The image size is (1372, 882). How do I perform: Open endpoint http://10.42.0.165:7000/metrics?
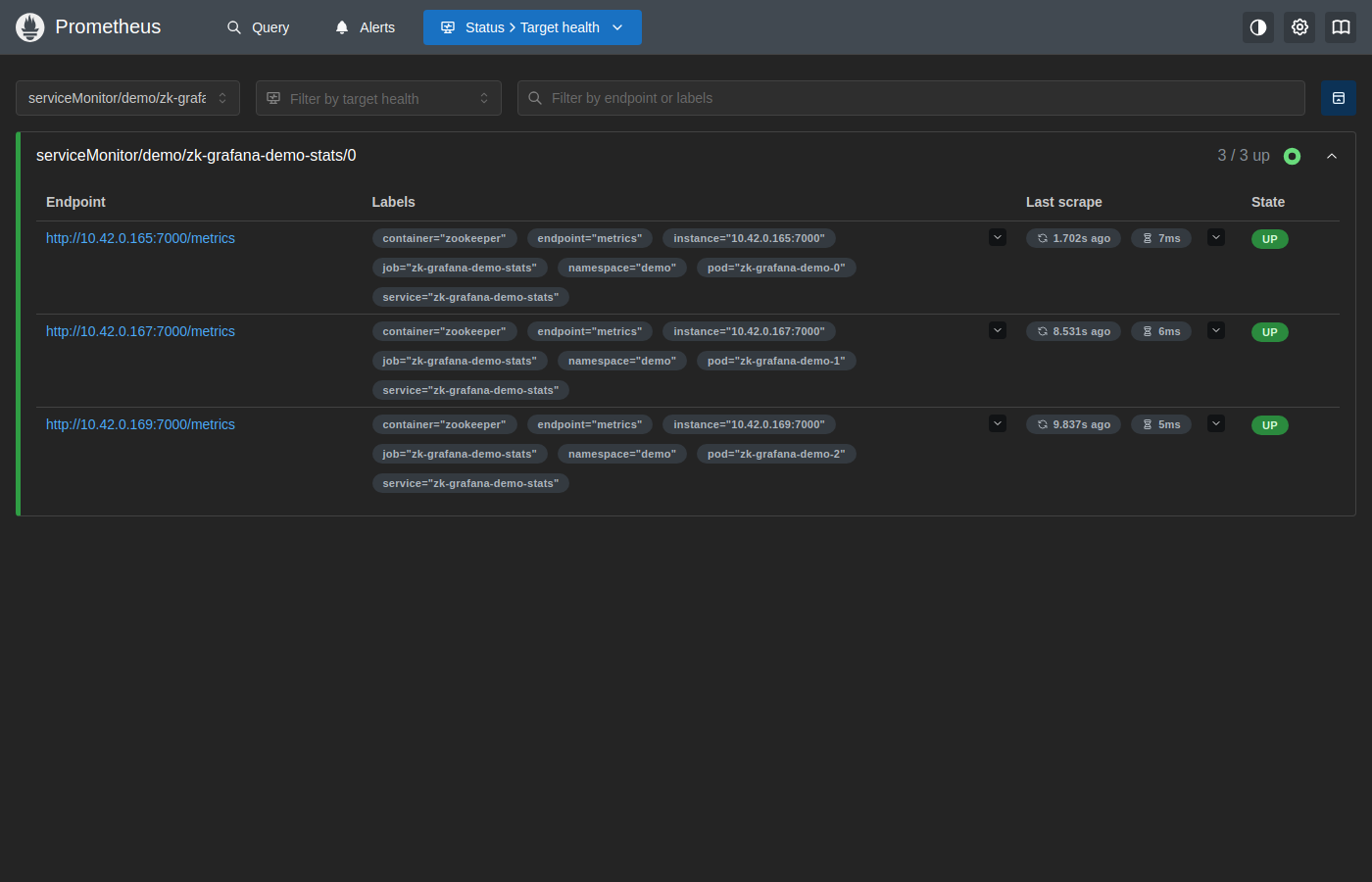point(140,238)
